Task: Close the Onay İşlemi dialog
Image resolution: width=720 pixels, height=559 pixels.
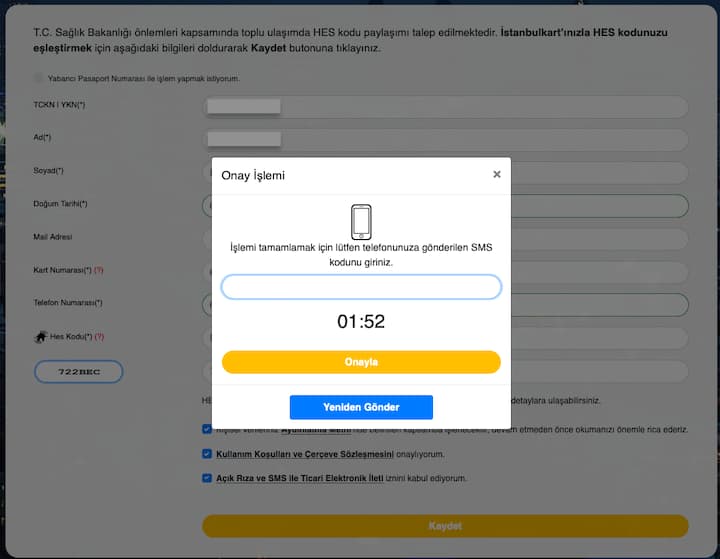Action: click(496, 175)
